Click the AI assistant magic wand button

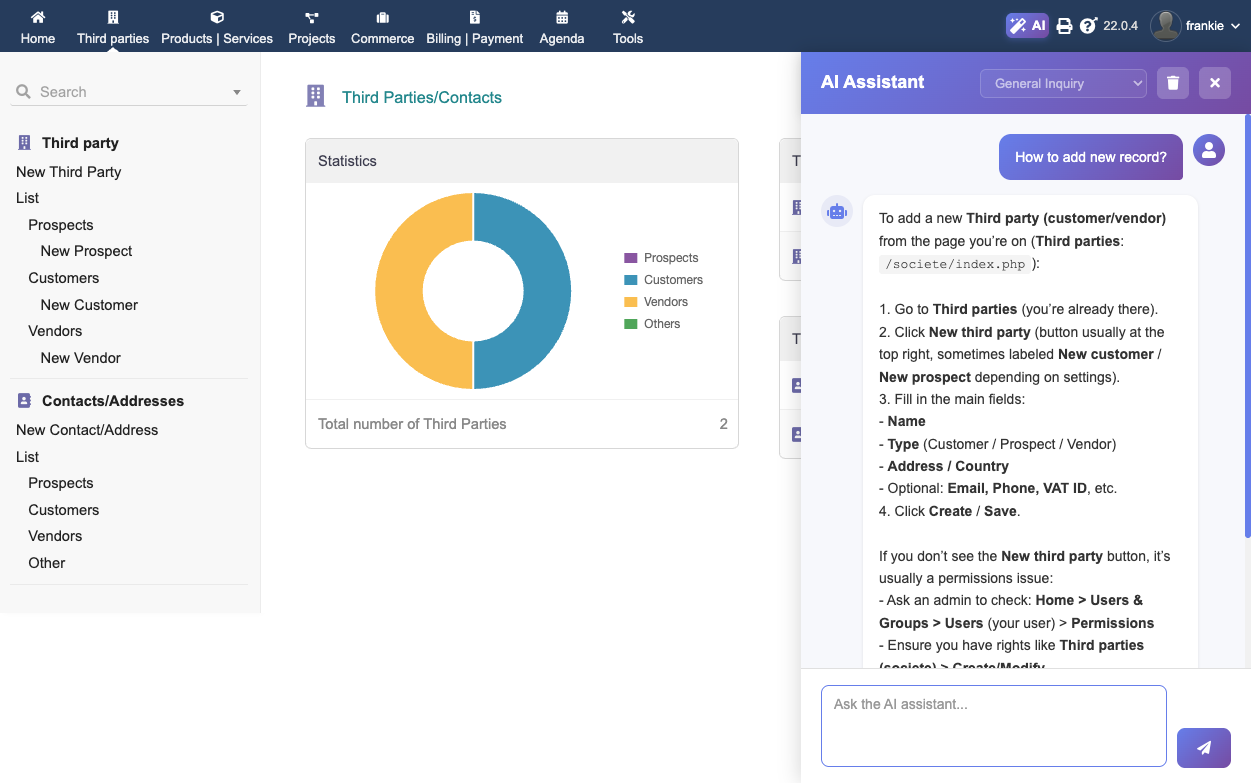(1027, 26)
